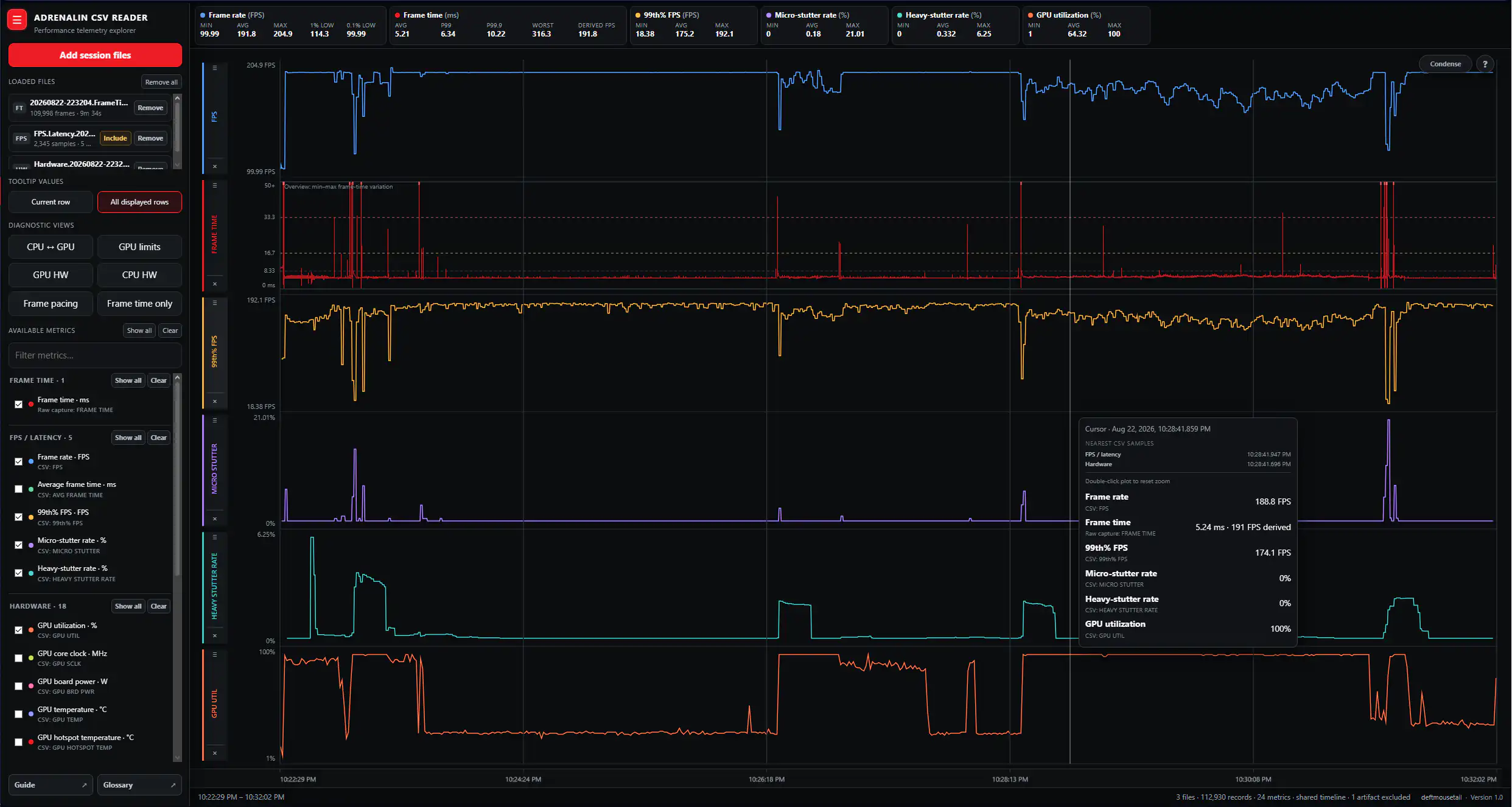Close the GPU Util chart panel

tap(214, 753)
